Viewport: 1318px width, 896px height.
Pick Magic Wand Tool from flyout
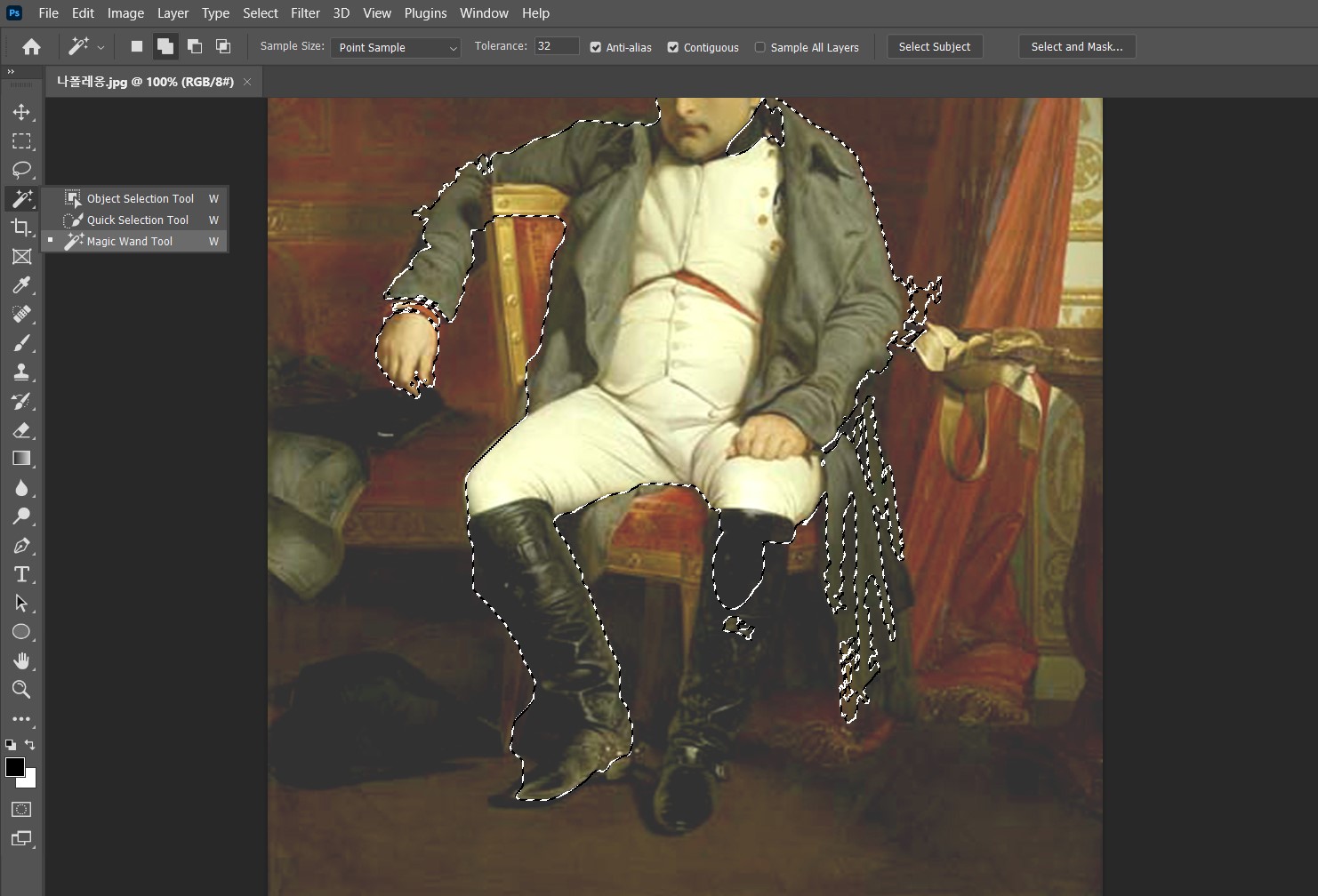coord(134,242)
